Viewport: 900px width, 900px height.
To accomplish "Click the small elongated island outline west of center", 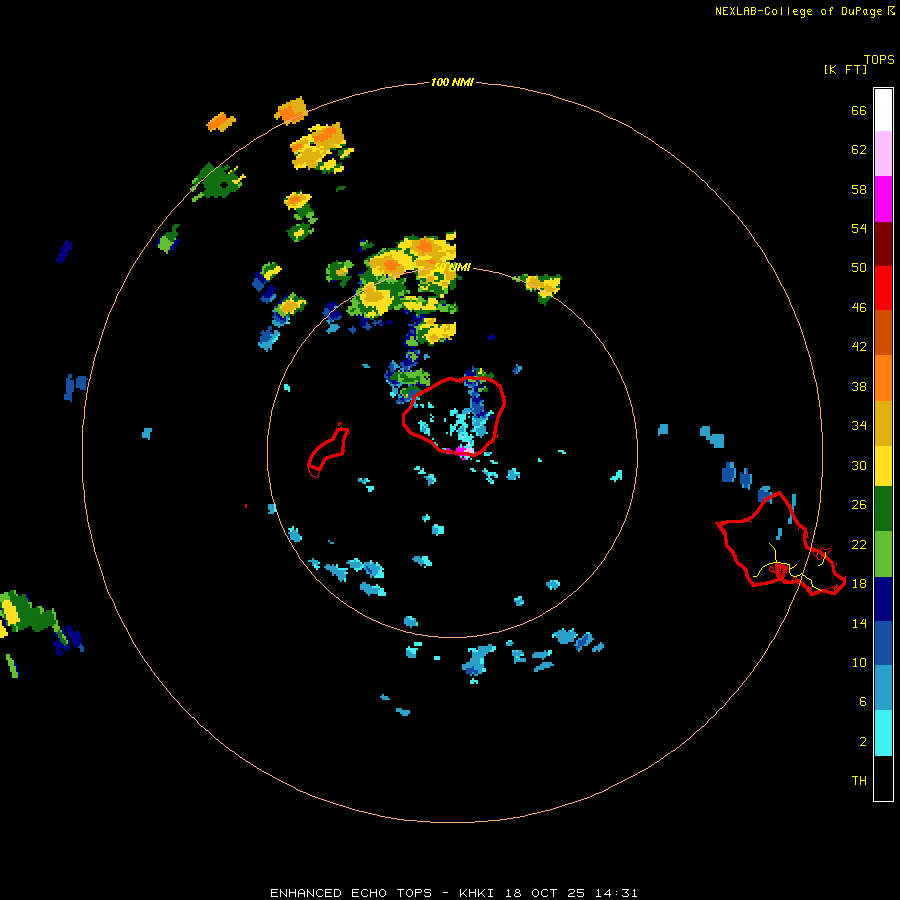I will (328, 451).
